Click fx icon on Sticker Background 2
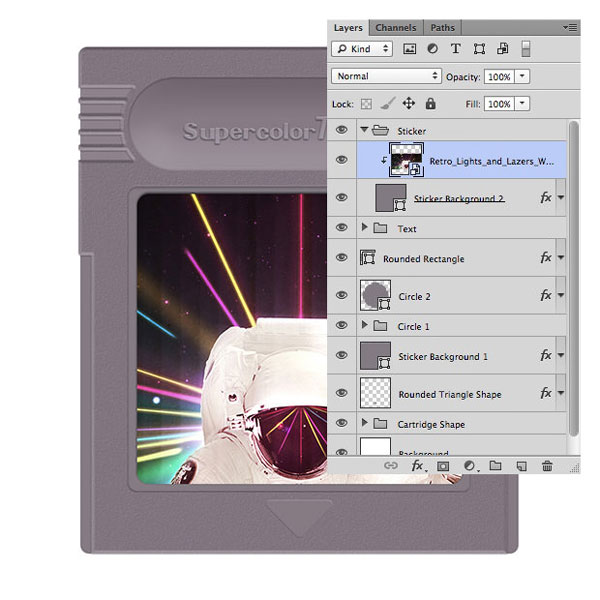 [546, 197]
